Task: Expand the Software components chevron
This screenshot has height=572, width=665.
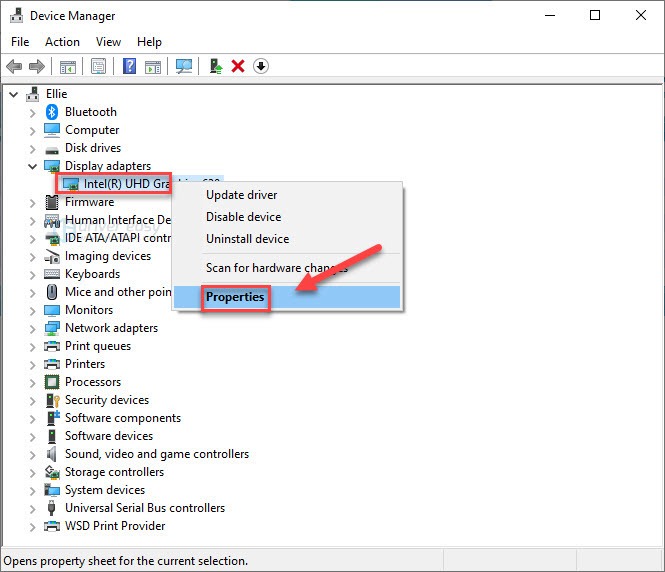Action: point(33,419)
